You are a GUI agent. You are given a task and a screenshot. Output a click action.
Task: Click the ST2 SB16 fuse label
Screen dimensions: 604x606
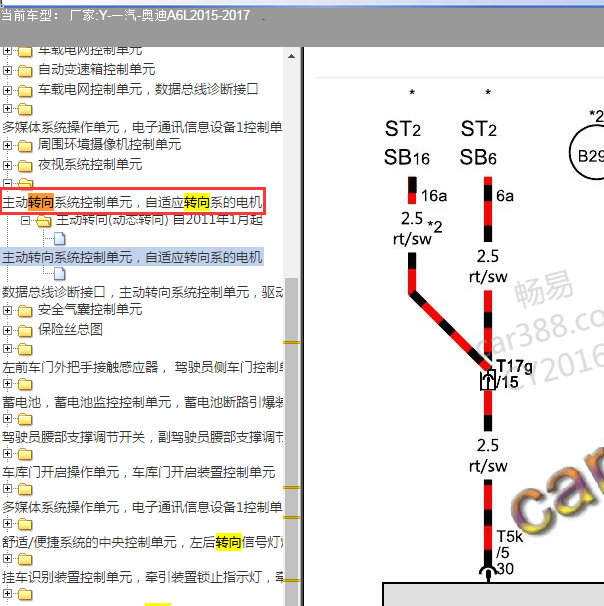(407, 143)
